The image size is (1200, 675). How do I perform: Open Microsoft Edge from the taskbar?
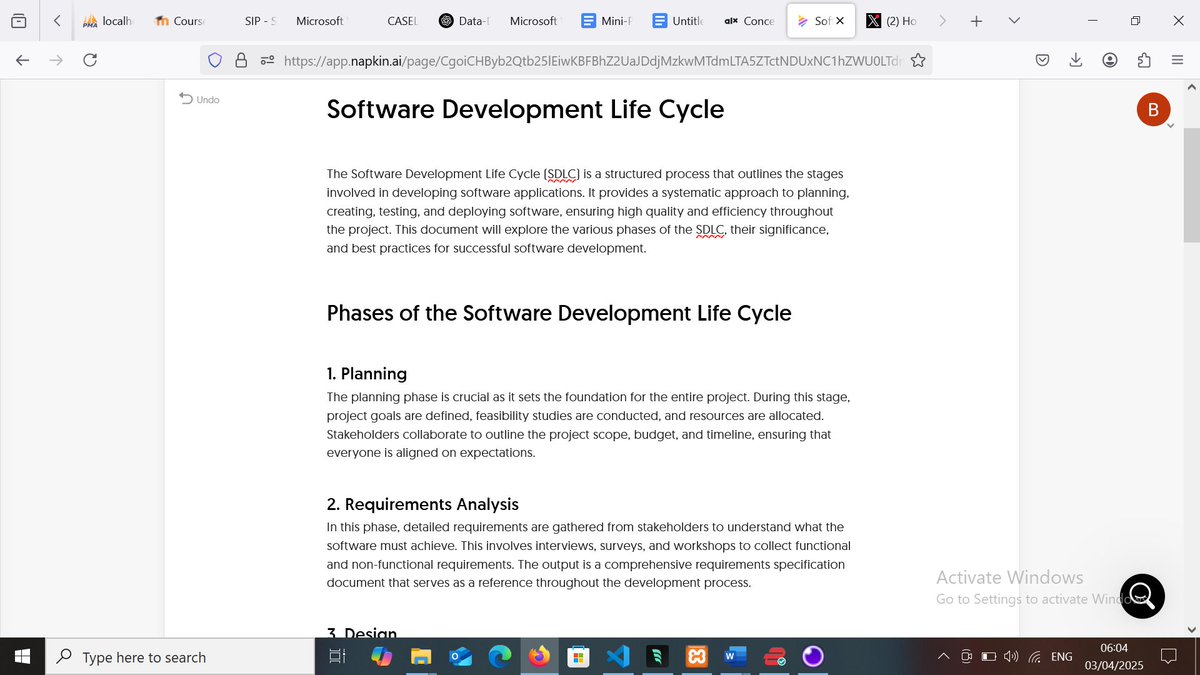(500, 657)
